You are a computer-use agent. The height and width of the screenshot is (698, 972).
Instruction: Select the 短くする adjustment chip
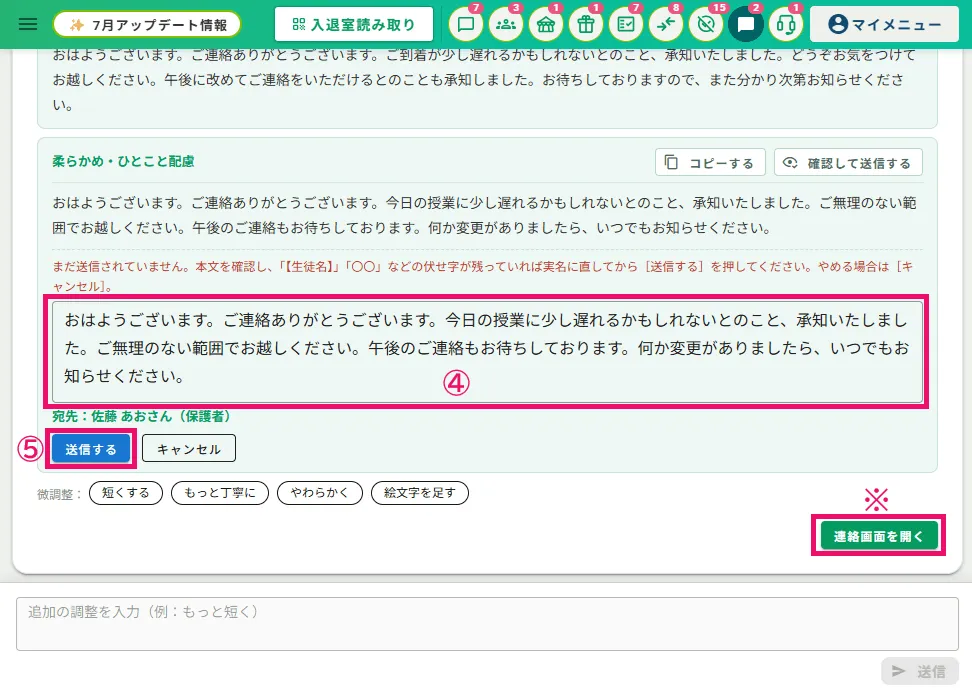126,493
